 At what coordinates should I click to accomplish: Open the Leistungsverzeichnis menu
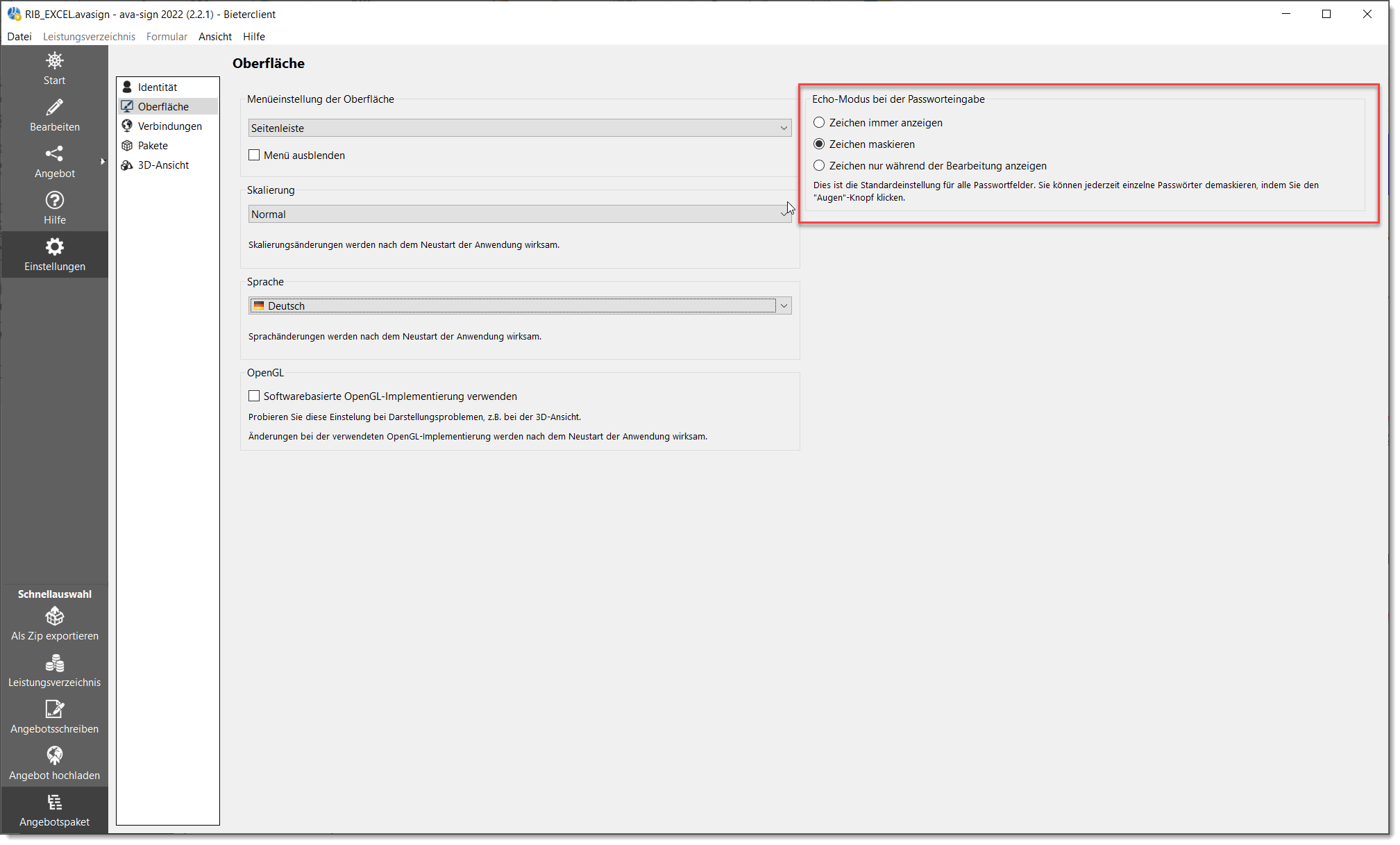tap(89, 36)
